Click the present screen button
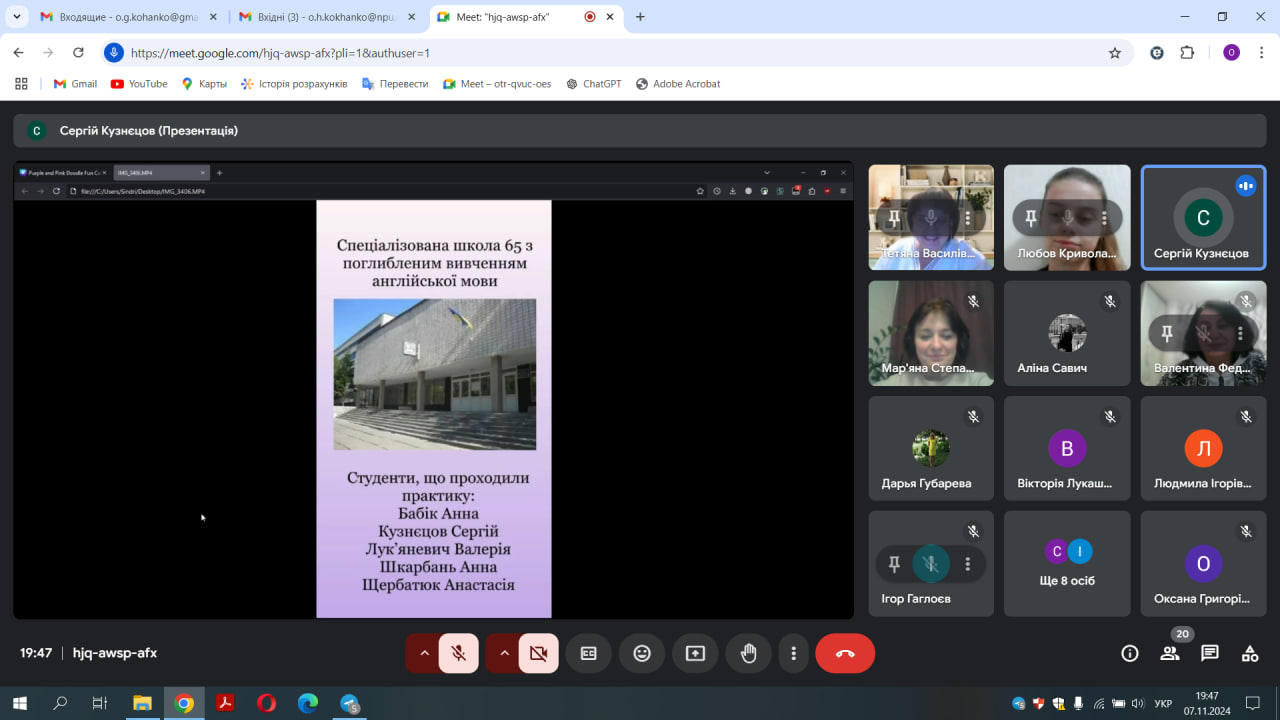 (x=695, y=653)
